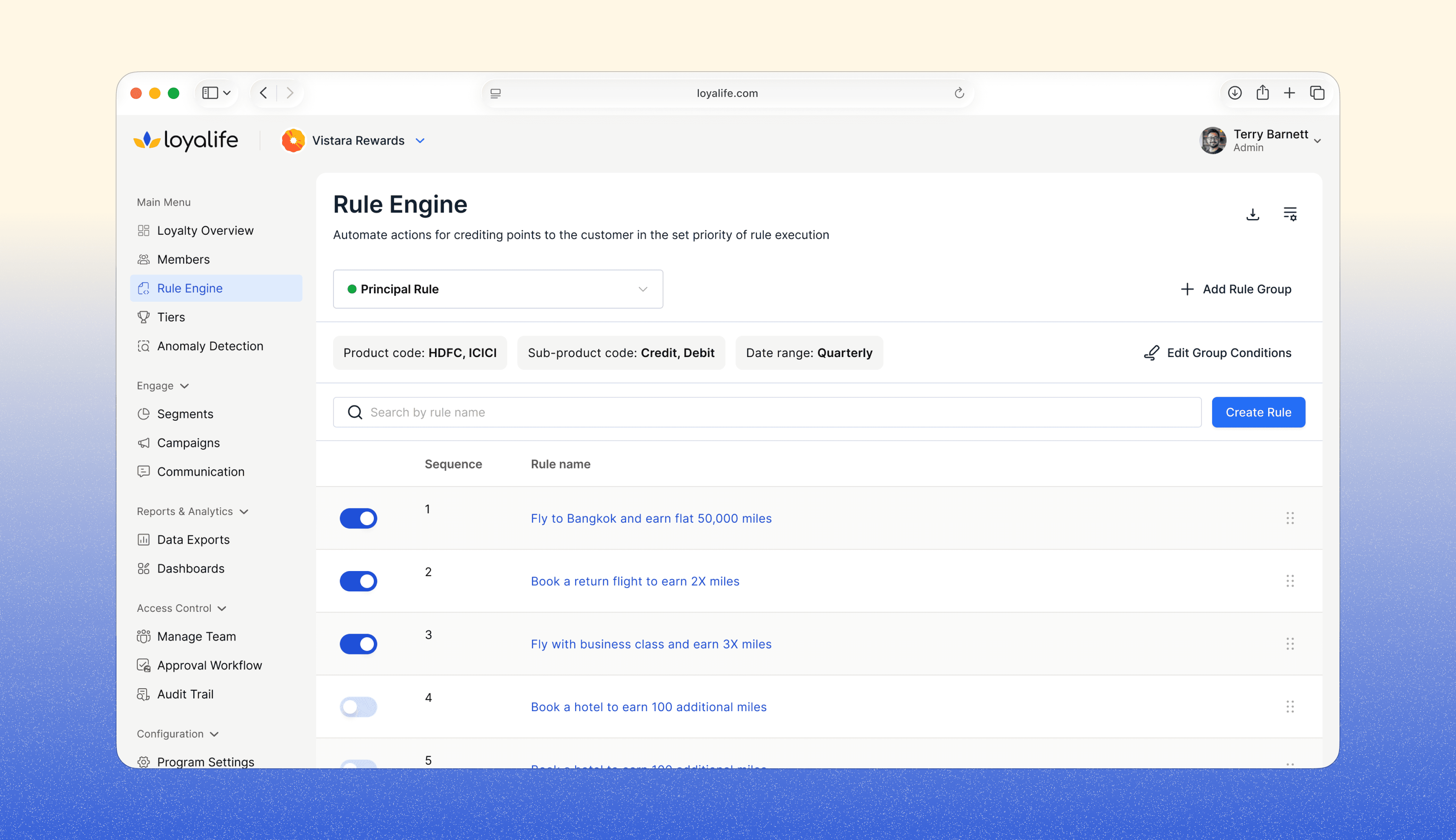Turn off the Book a return flight toggle
1456x840 pixels.
point(358,581)
